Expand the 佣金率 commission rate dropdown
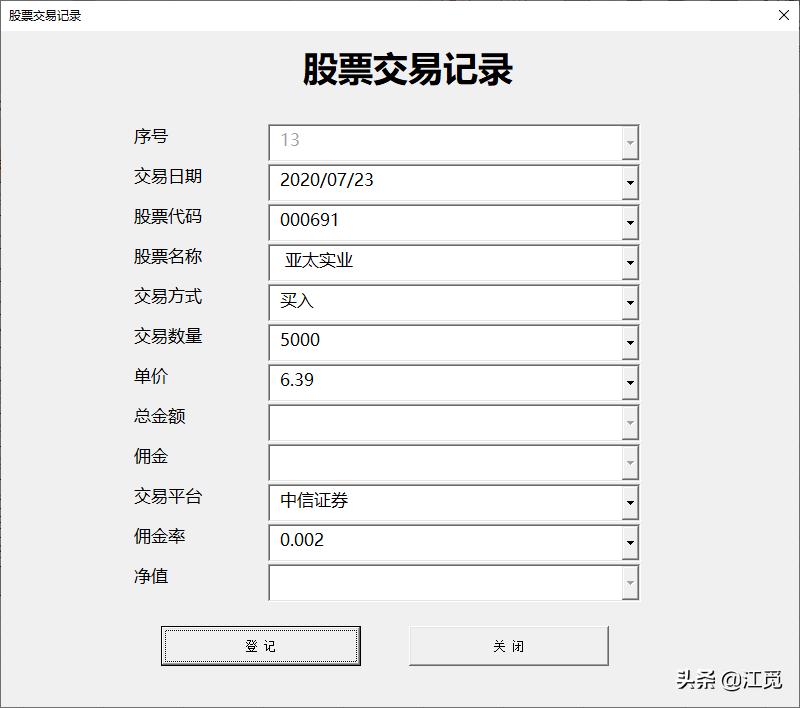The height and width of the screenshot is (708, 800). pos(630,542)
